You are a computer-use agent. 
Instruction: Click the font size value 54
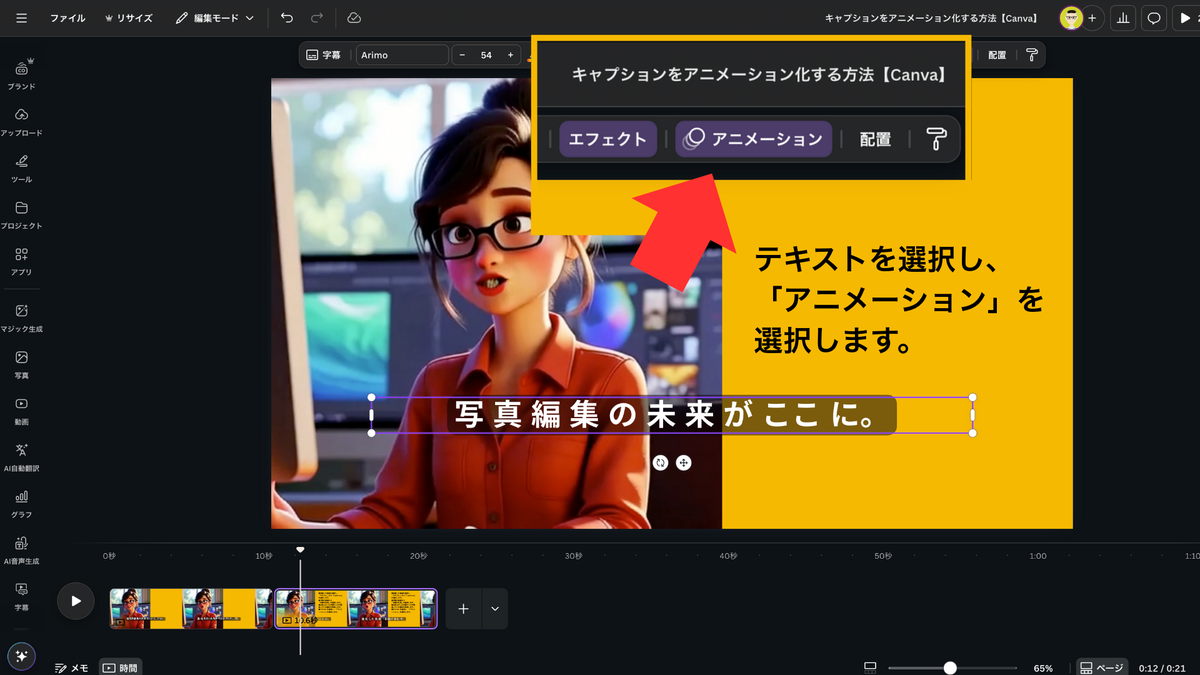[x=486, y=55]
